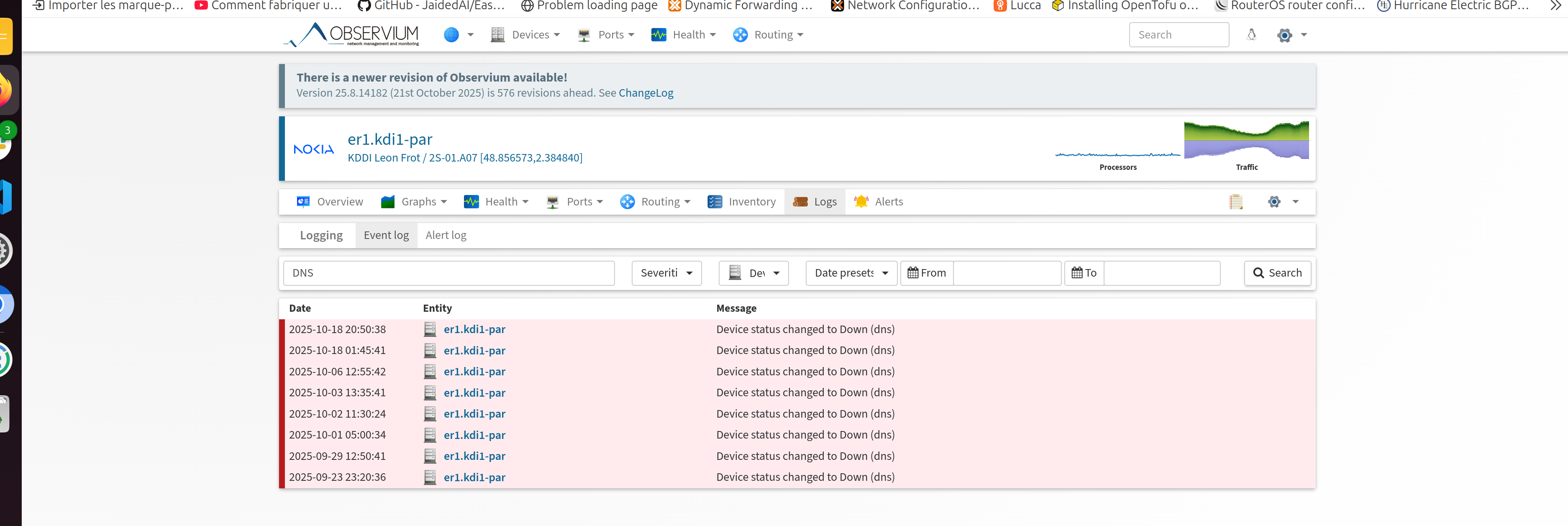Open the Date presets dropdown
Viewport: 1568px width, 526px height.
pyautogui.click(x=851, y=273)
